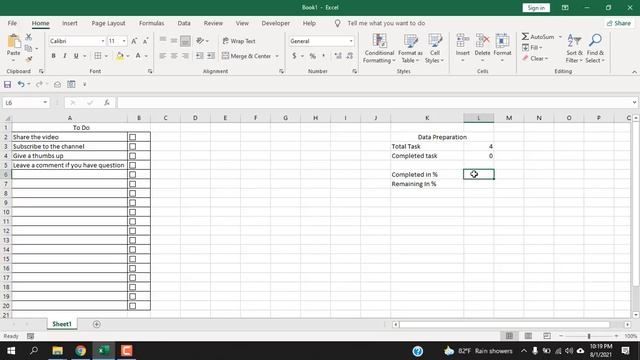Click the Format Painter brush icon

(x=29, y=59)
